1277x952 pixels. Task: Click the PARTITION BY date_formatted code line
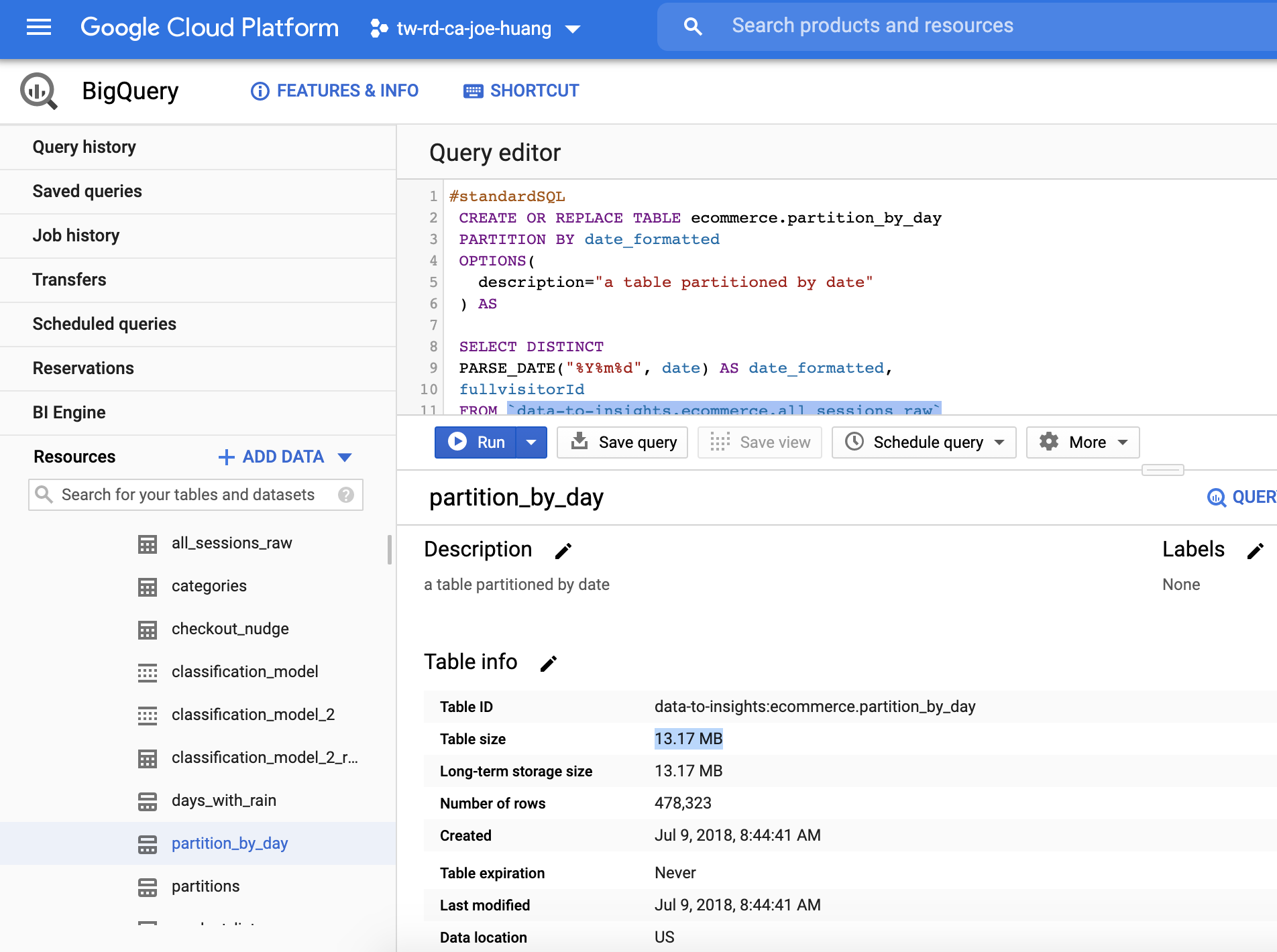(x=589, y=239)
